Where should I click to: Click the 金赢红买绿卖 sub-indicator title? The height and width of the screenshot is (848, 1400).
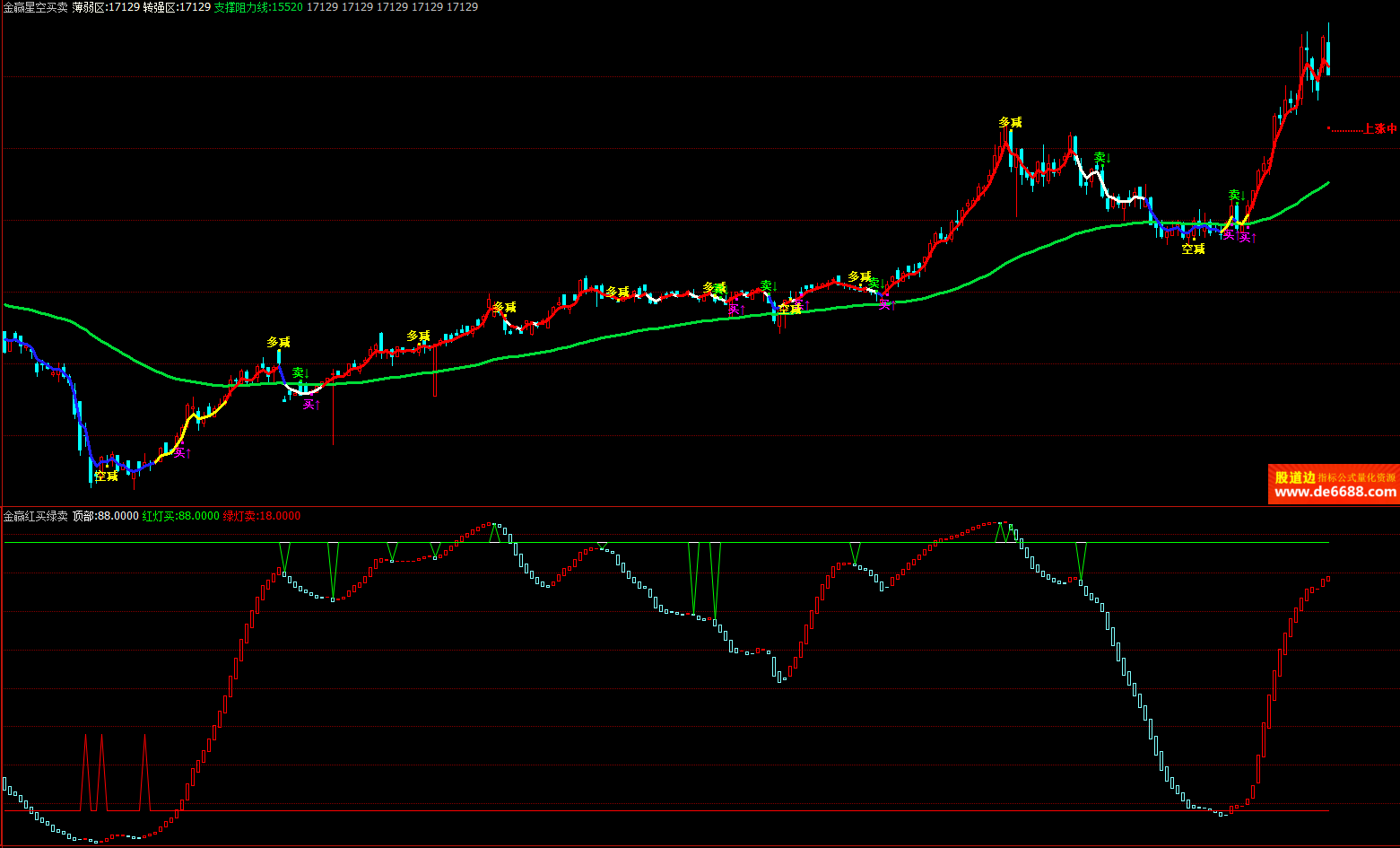click(x=36, y=516)
